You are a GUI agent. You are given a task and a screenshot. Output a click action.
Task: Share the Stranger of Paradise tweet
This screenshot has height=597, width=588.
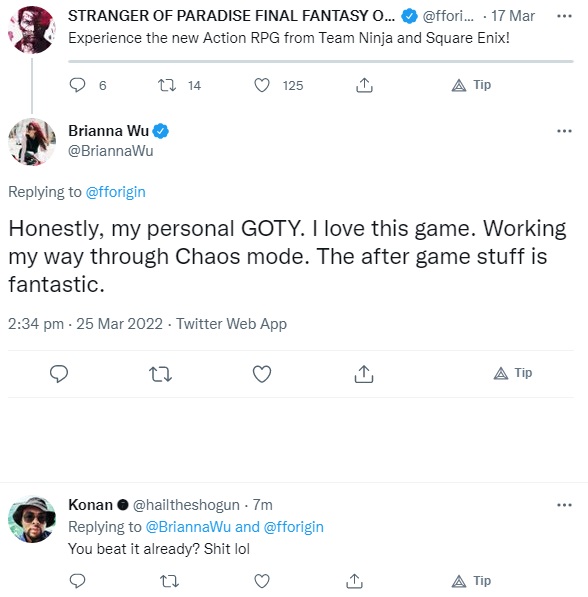click(x=364, y=85)
